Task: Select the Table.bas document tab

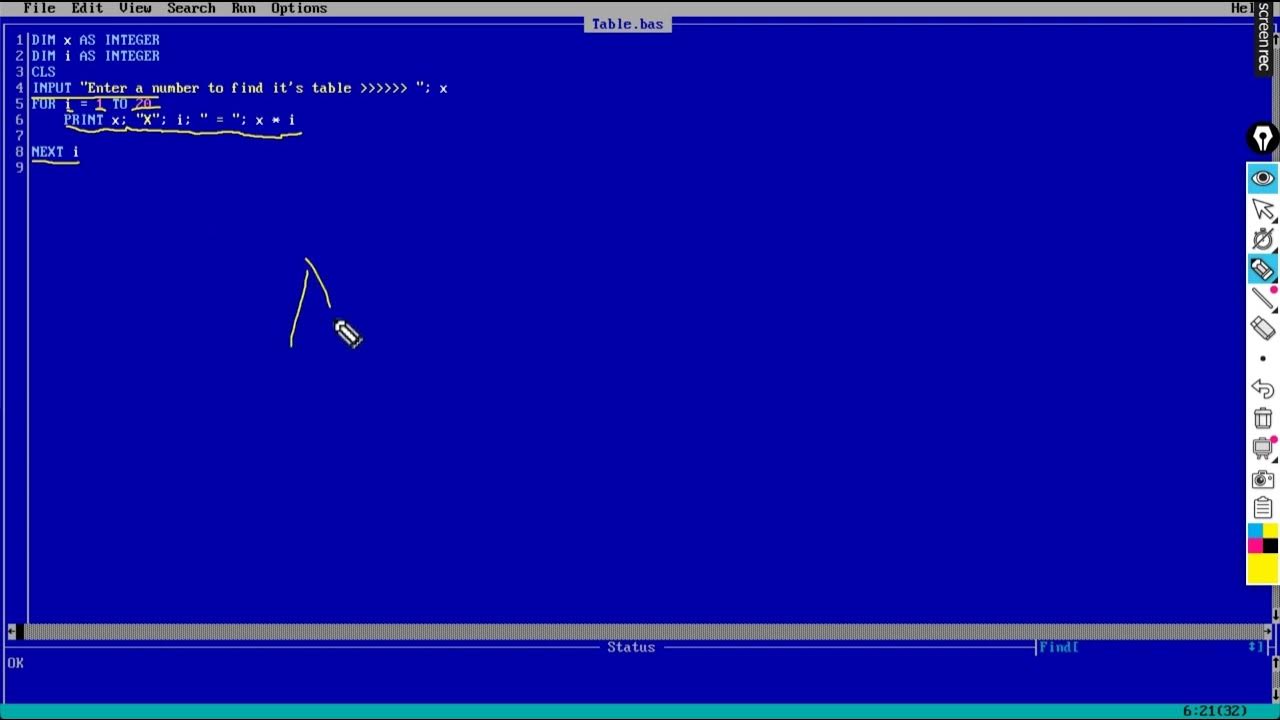Action: click(627, 24)
